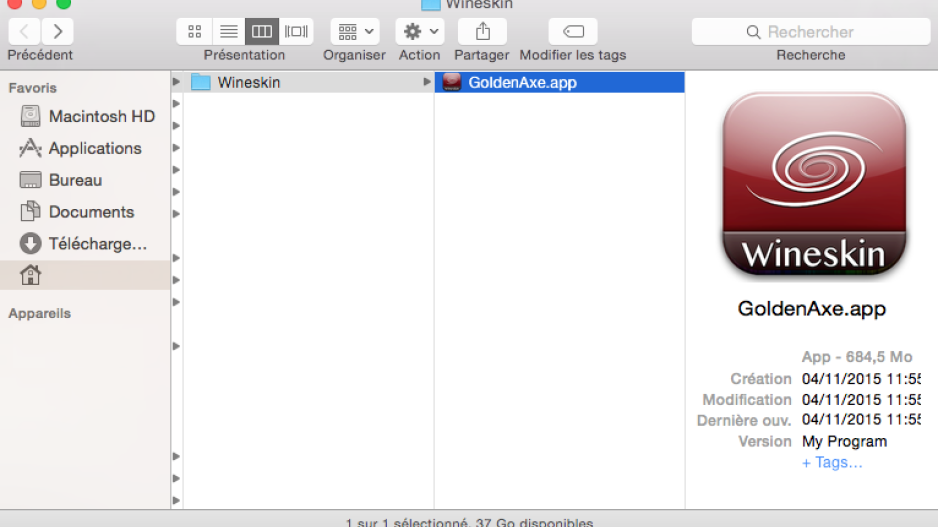Click the Bureau desktop icon

pyautogui.click(x=30, y=180)
